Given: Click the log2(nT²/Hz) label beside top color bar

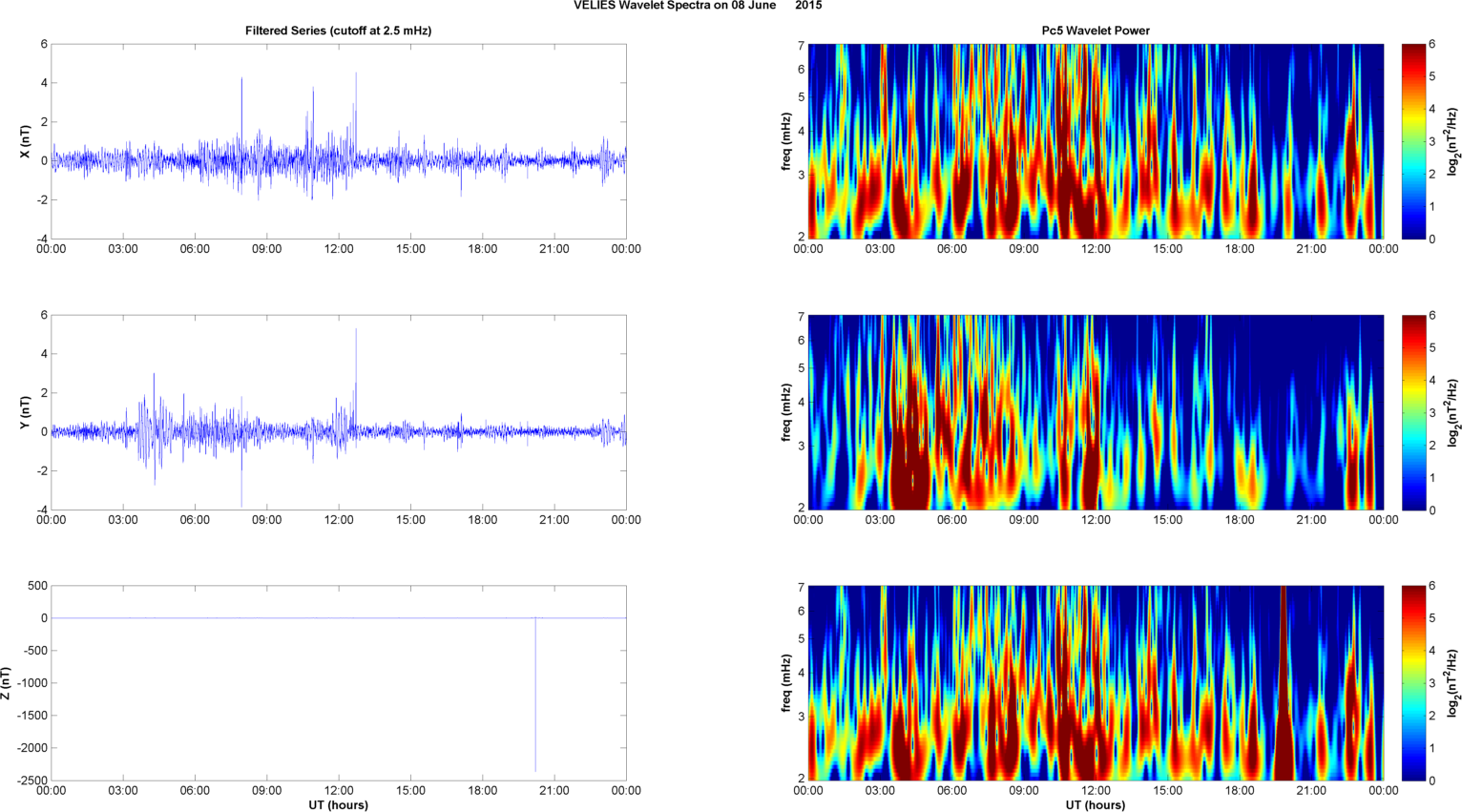Looking at the screenshot, I should coord(1452,141).
